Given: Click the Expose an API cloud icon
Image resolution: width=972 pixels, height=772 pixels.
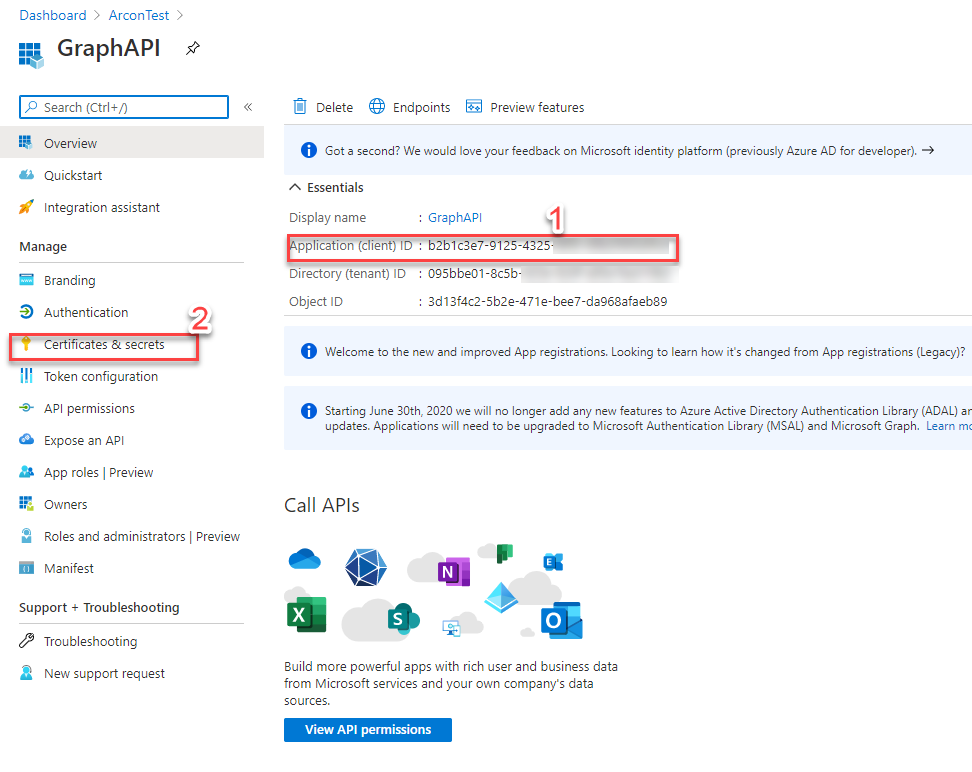Looking at the screenshot, I should point(26,440).
